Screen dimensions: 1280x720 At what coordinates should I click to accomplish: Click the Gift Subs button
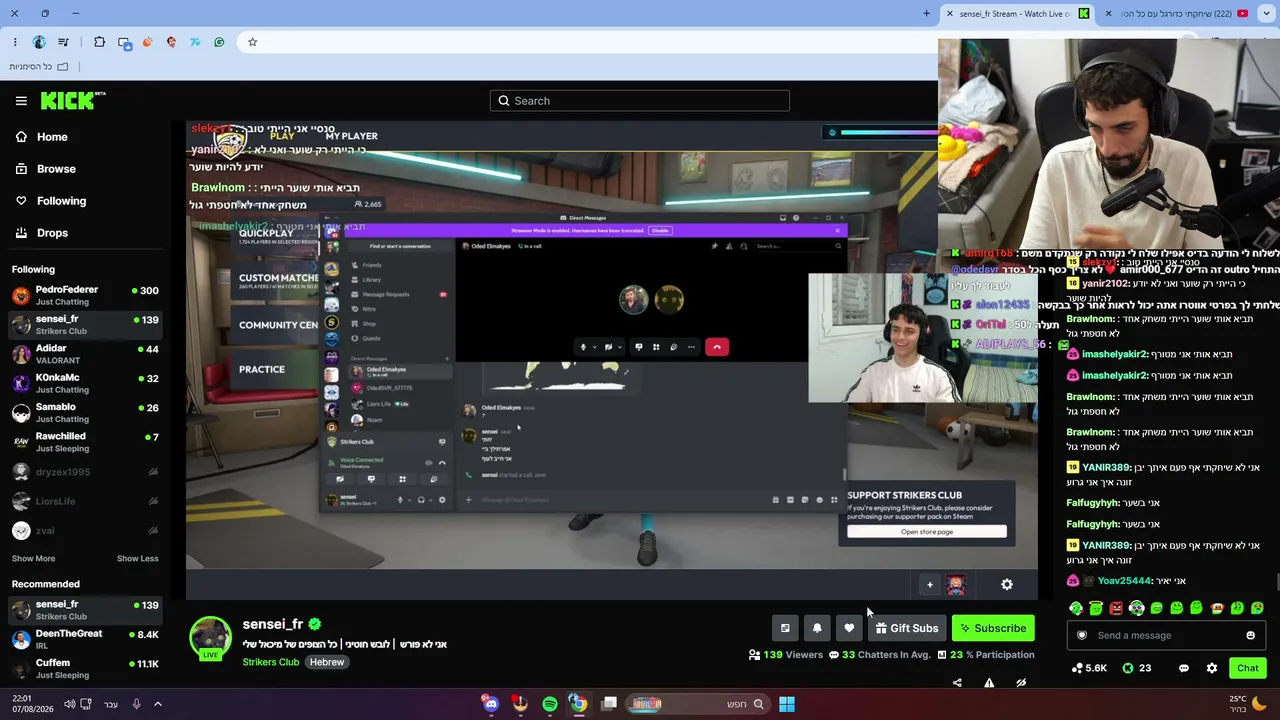[907, 628]
